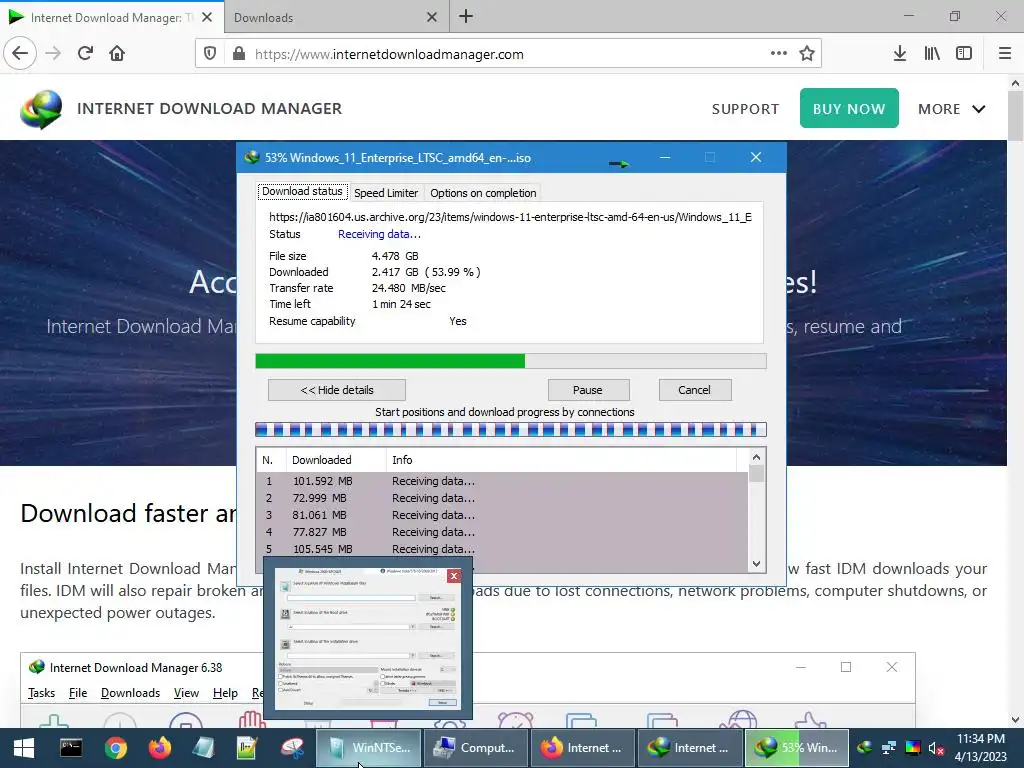This screenshot has height=768, width=1024.
Task: Open the WinNTSetup preview thumbnail
Action: (368, 638)
